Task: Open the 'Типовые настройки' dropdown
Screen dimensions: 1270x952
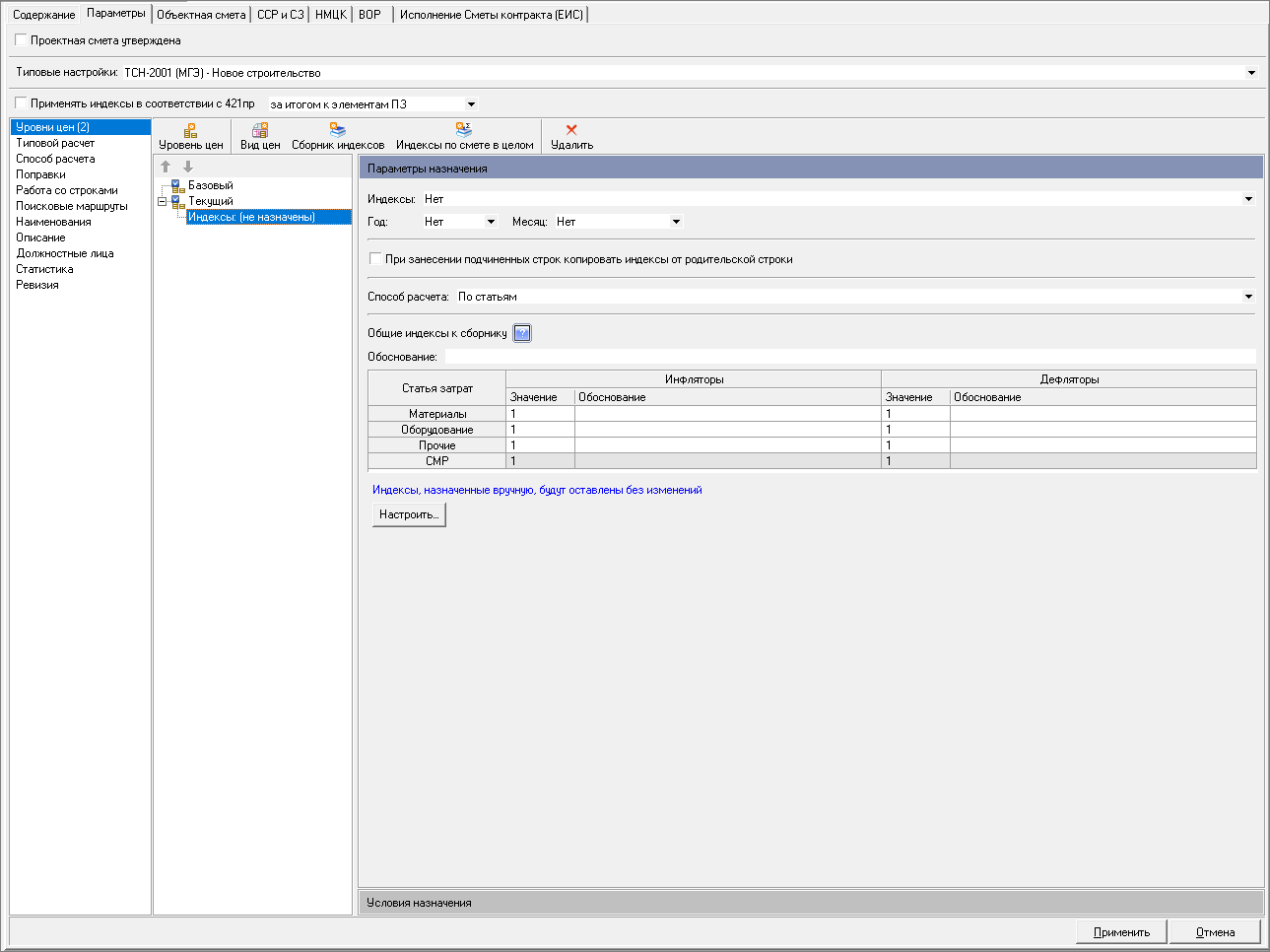Action: (1251, 73)
